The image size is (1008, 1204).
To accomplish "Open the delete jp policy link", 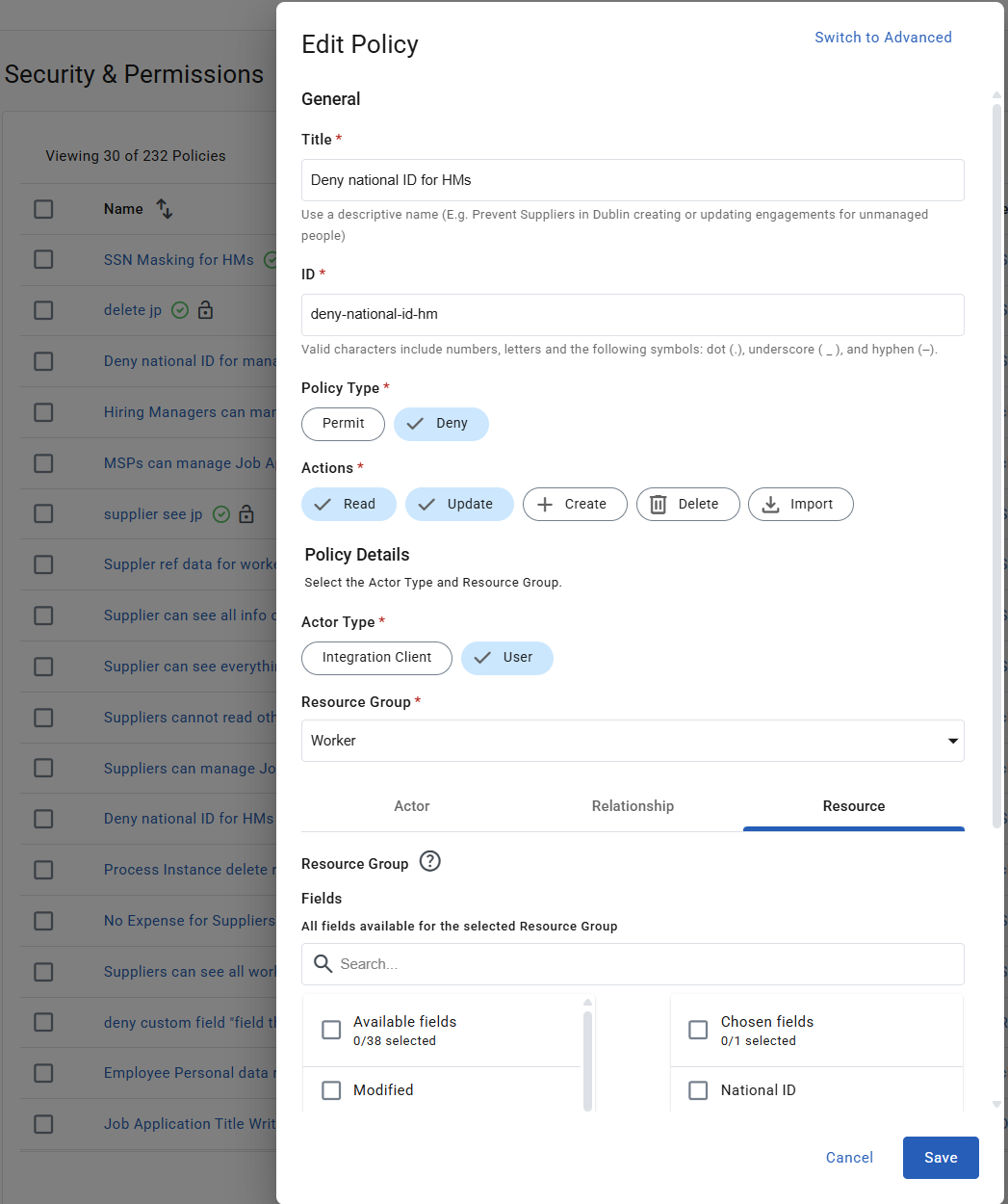I will click(133, 310).
